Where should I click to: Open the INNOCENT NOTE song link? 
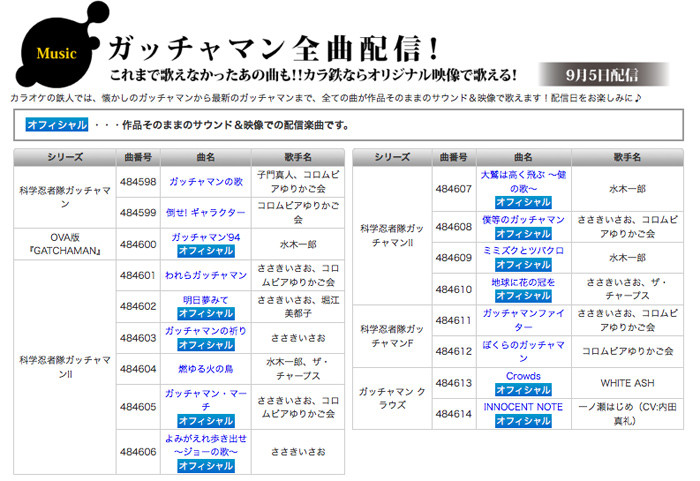coord(523,407)
